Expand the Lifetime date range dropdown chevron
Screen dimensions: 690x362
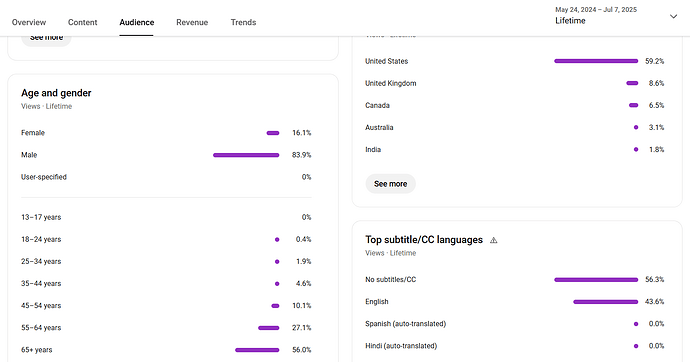coord(673,17)
